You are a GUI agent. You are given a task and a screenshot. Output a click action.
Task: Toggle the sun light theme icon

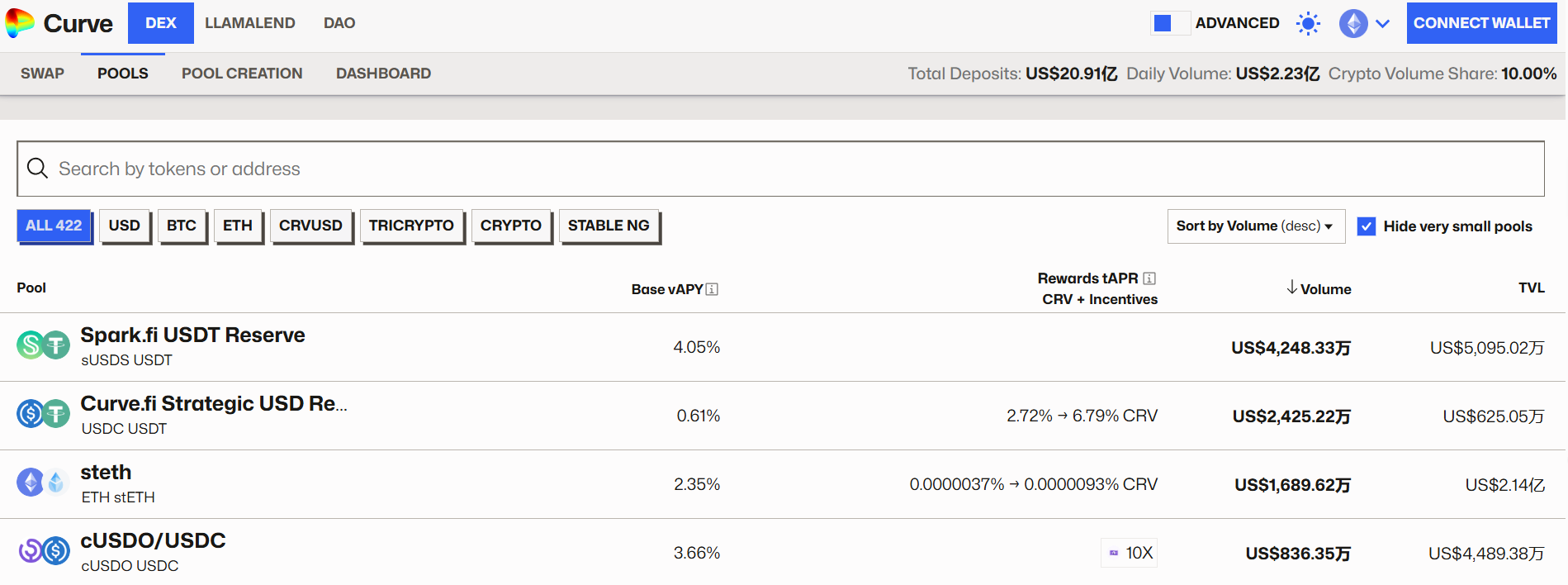(1308, 23)
